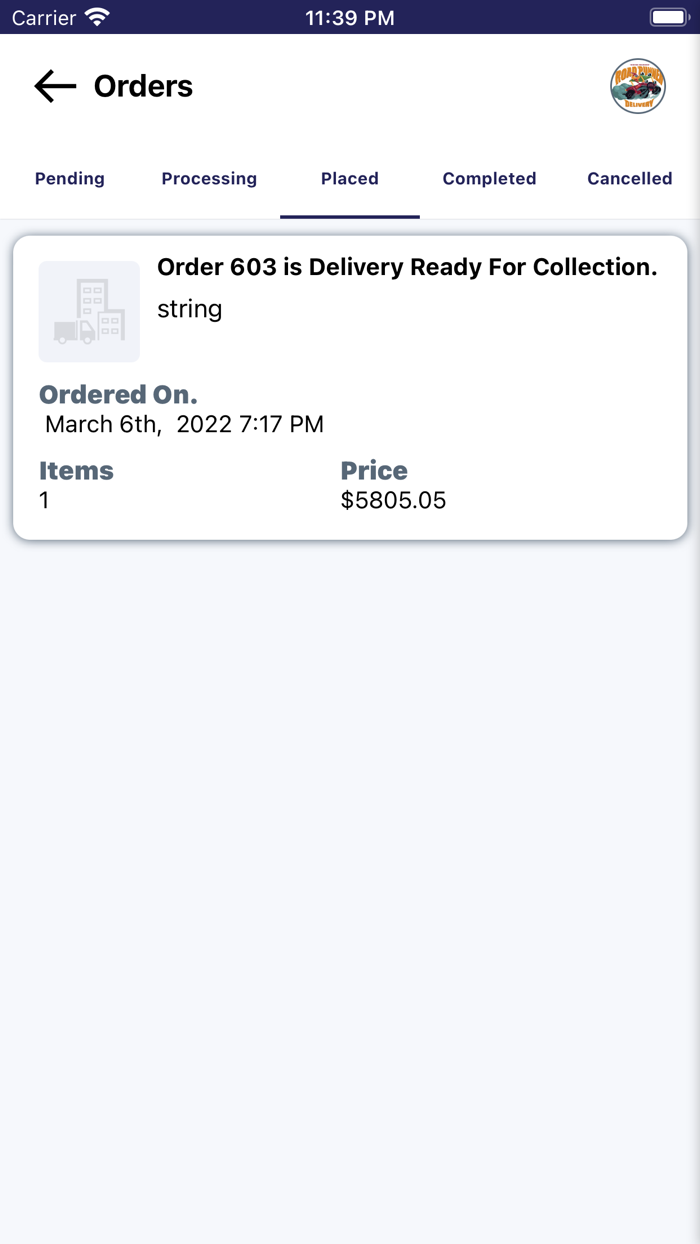700x1244 pixels.
Task: Tap the price $5805.05
Action: coord(393,500)
